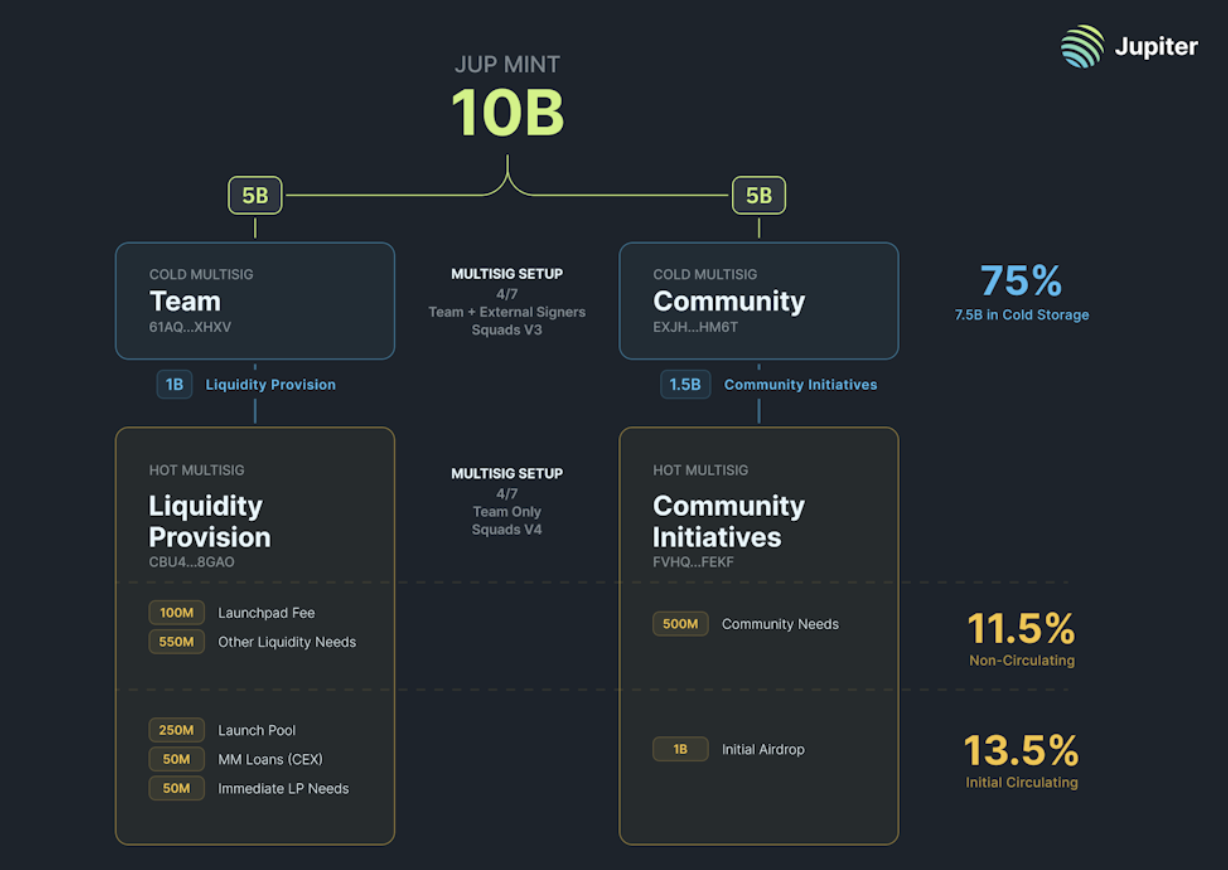Click the Community cold multisig title

click(x=729, y=301)
